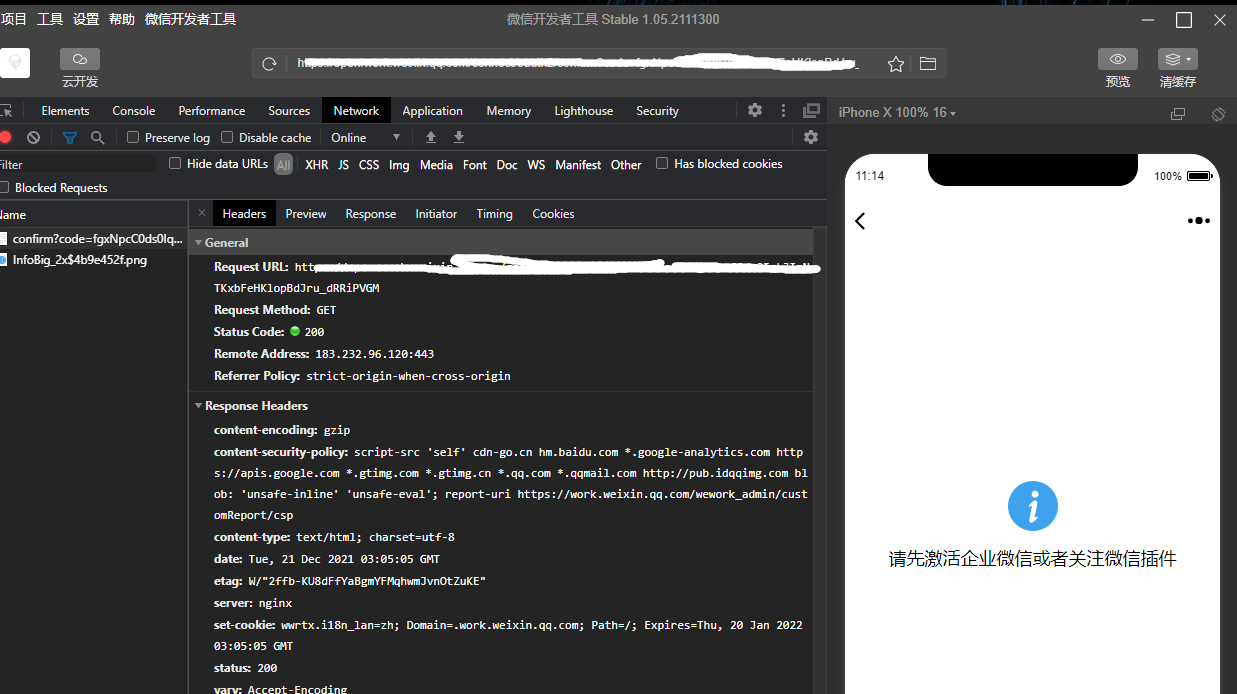Enable the Disable cache checkbox

[227, 137]
